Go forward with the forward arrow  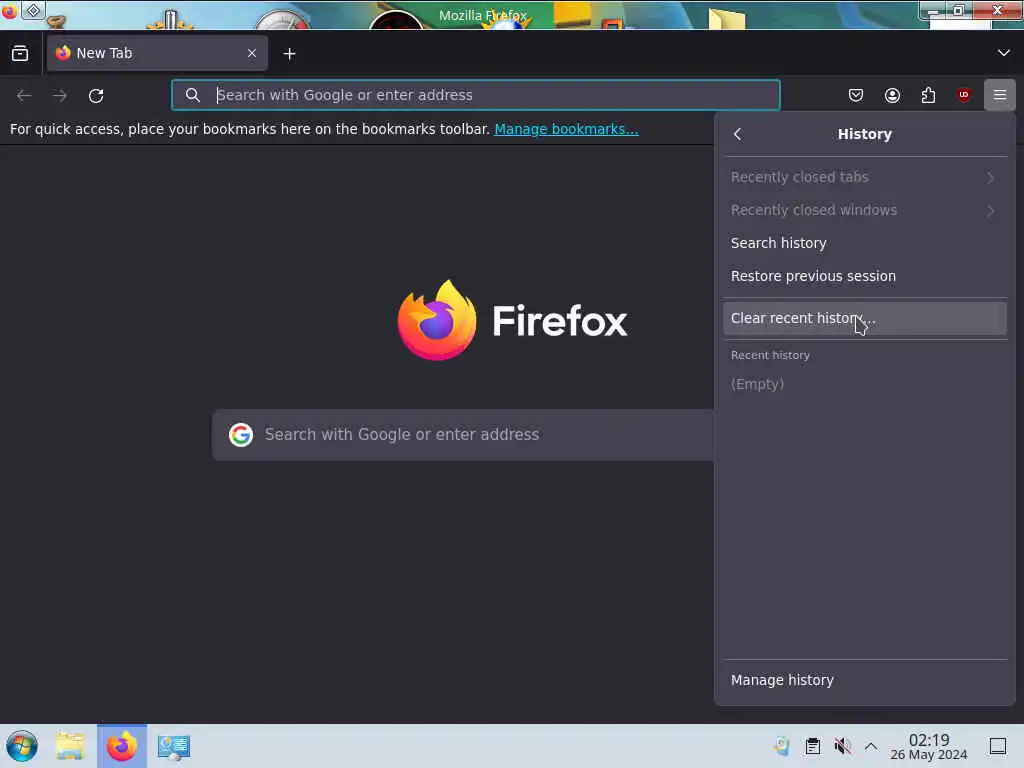60,95
